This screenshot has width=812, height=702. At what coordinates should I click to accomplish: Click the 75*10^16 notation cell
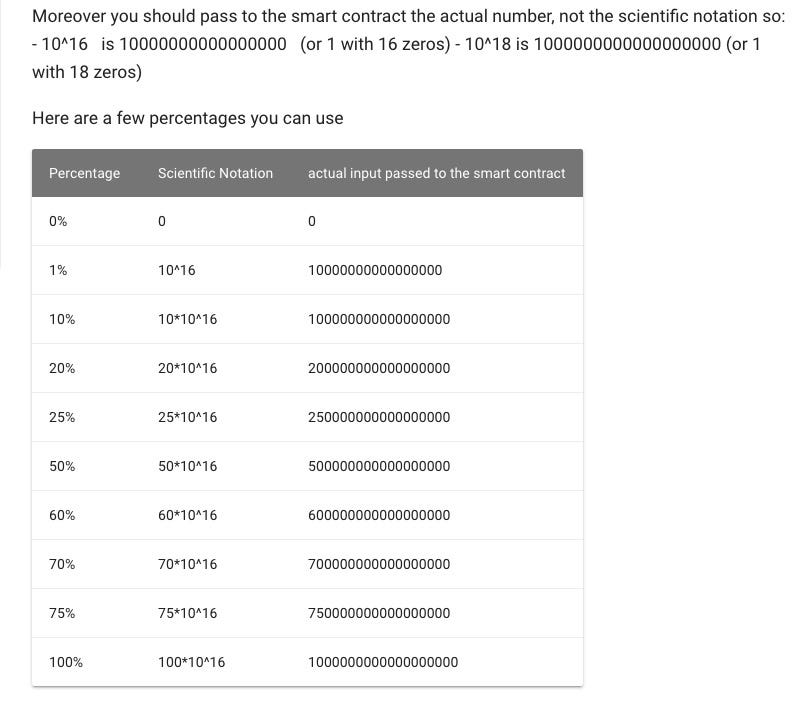point(187,613)
